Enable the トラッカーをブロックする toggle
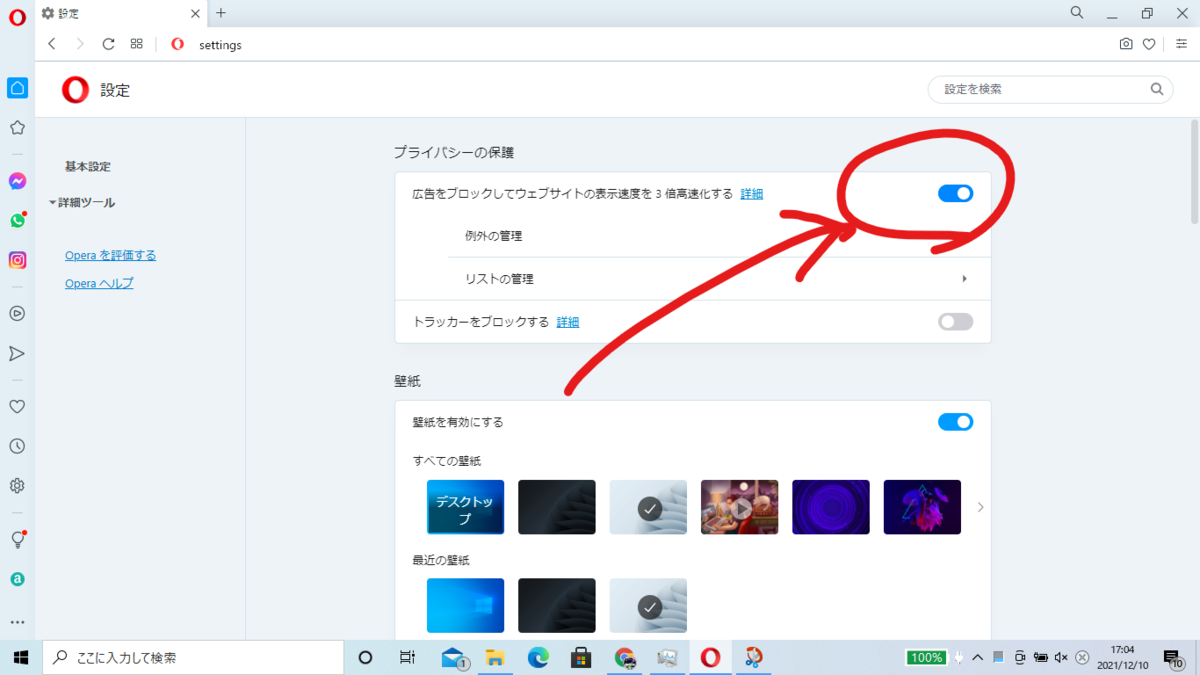 coord(955,321)
